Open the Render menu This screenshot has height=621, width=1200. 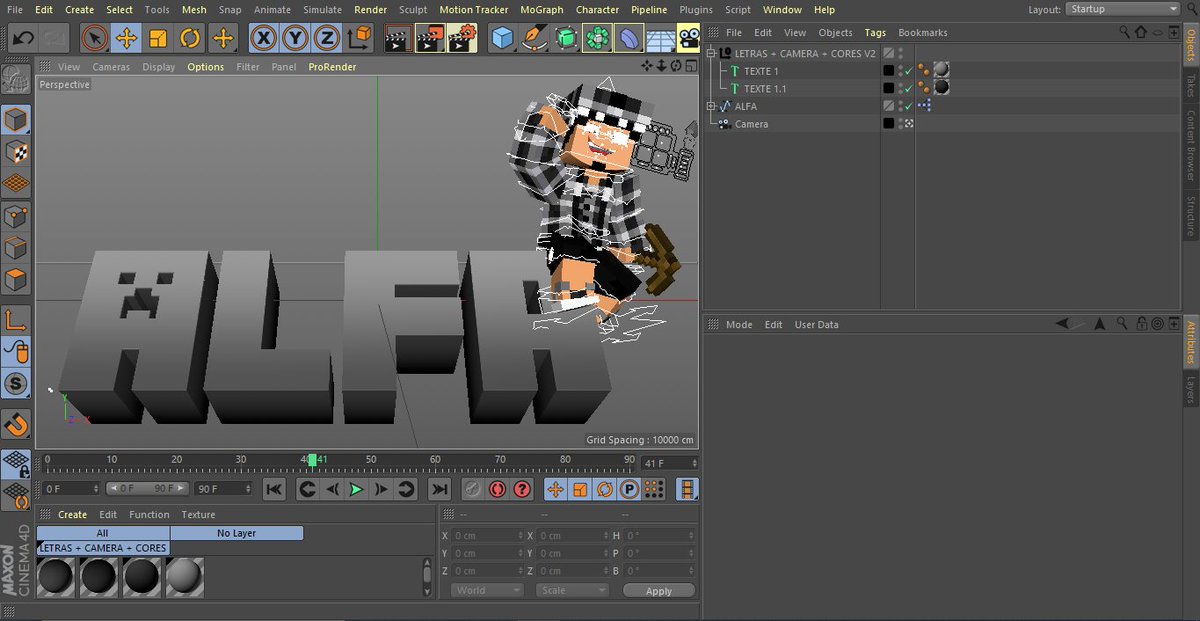[371, 10]
